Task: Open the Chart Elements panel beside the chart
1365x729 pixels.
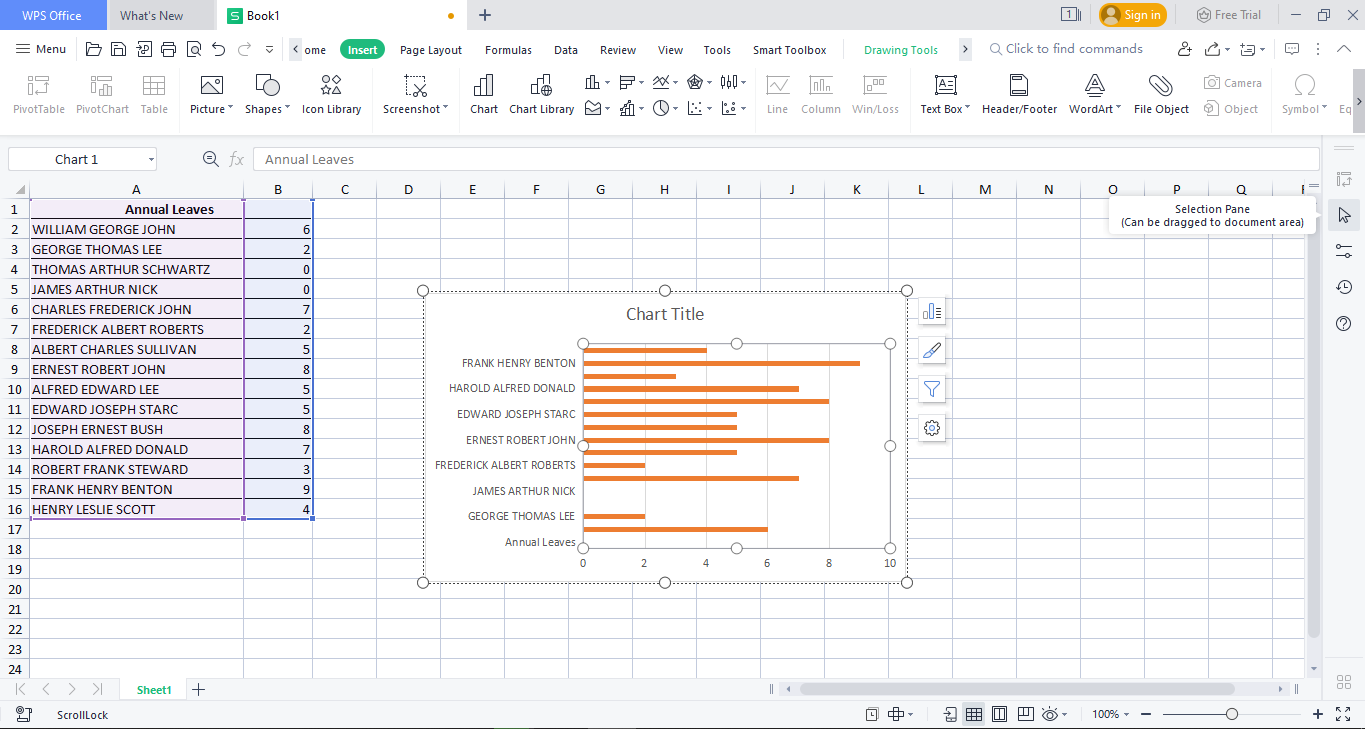Action: (931, 311)
